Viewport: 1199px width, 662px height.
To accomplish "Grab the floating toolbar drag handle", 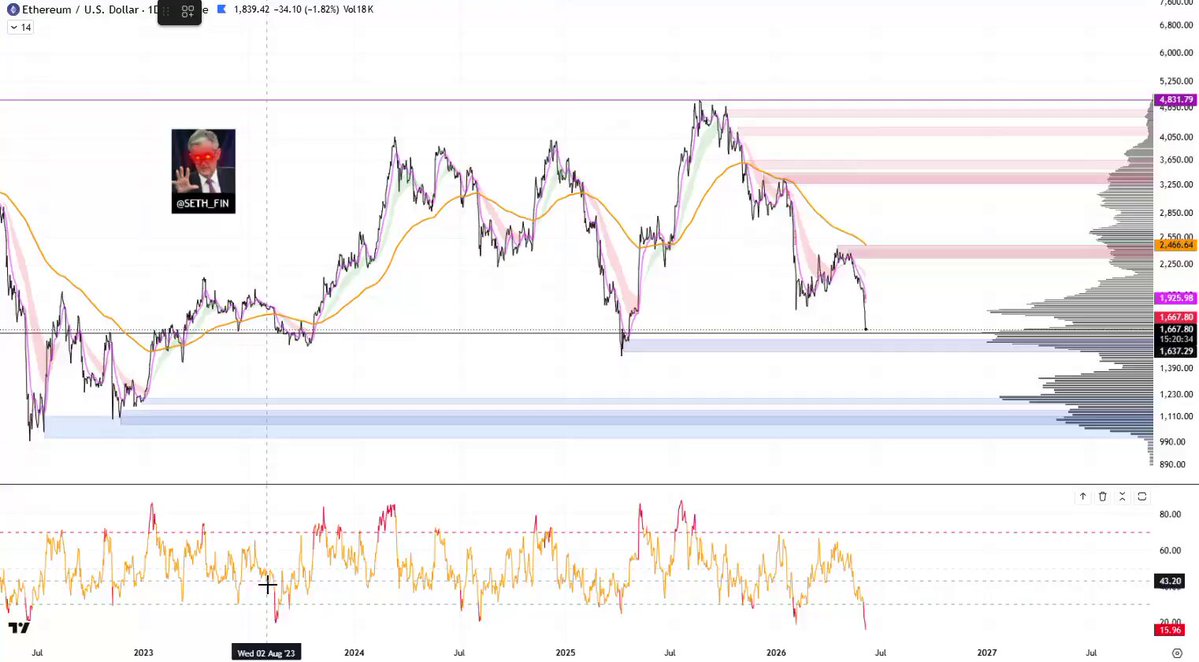I will 166,11.
